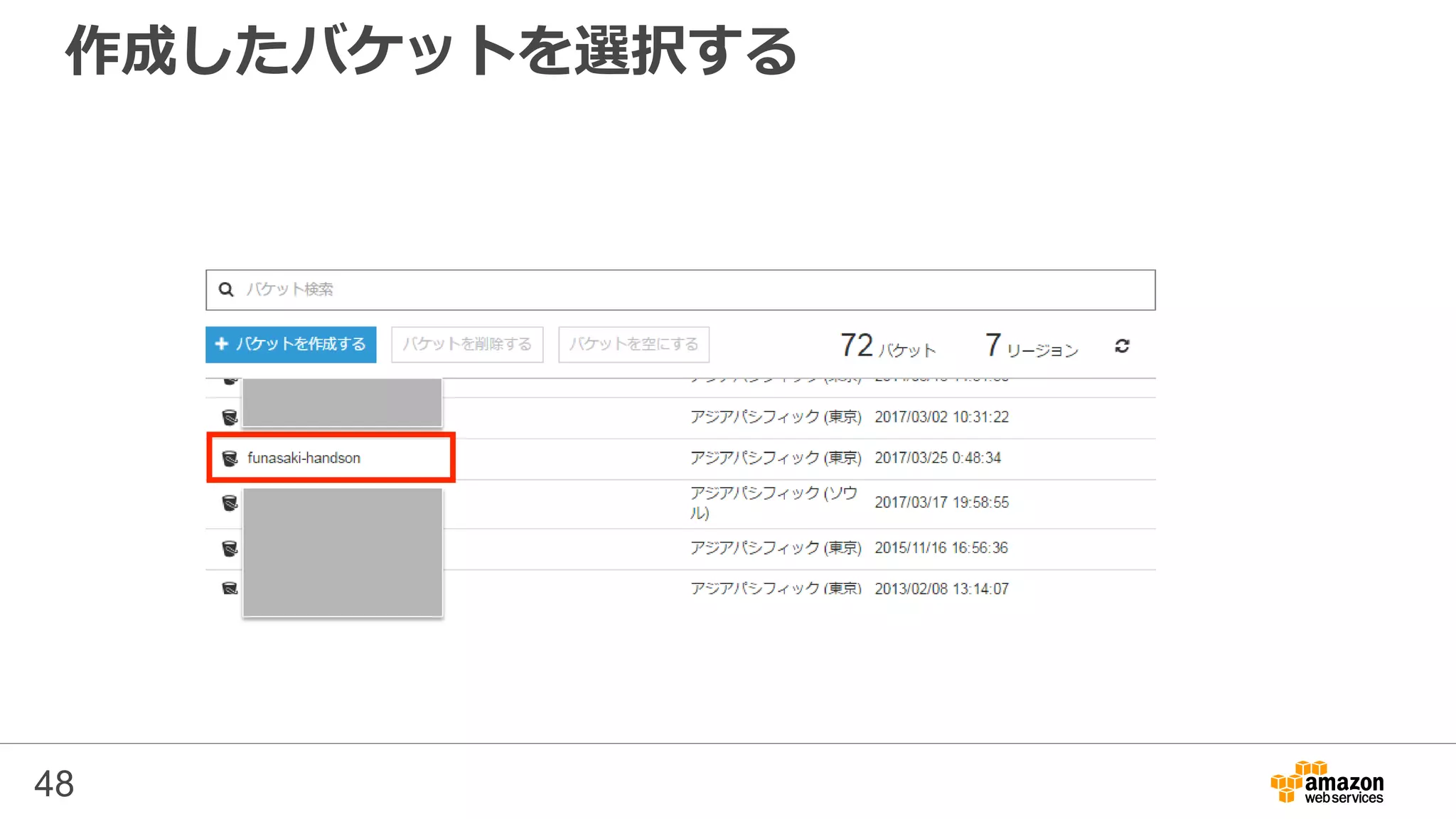The width and height of the screenshot is (1456, 819).
Task: Click date 2017/03/17 19:58:55
Action: point(942,503)
